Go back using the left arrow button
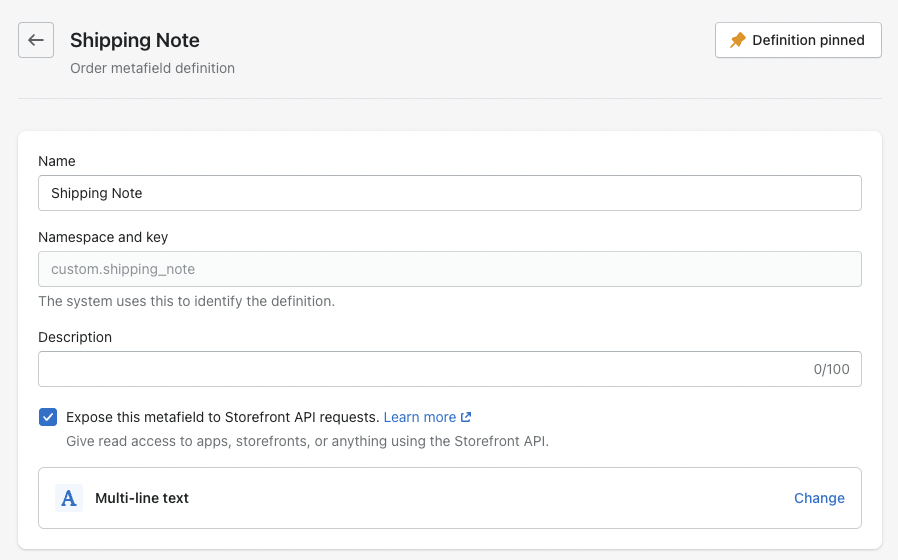 36,40
